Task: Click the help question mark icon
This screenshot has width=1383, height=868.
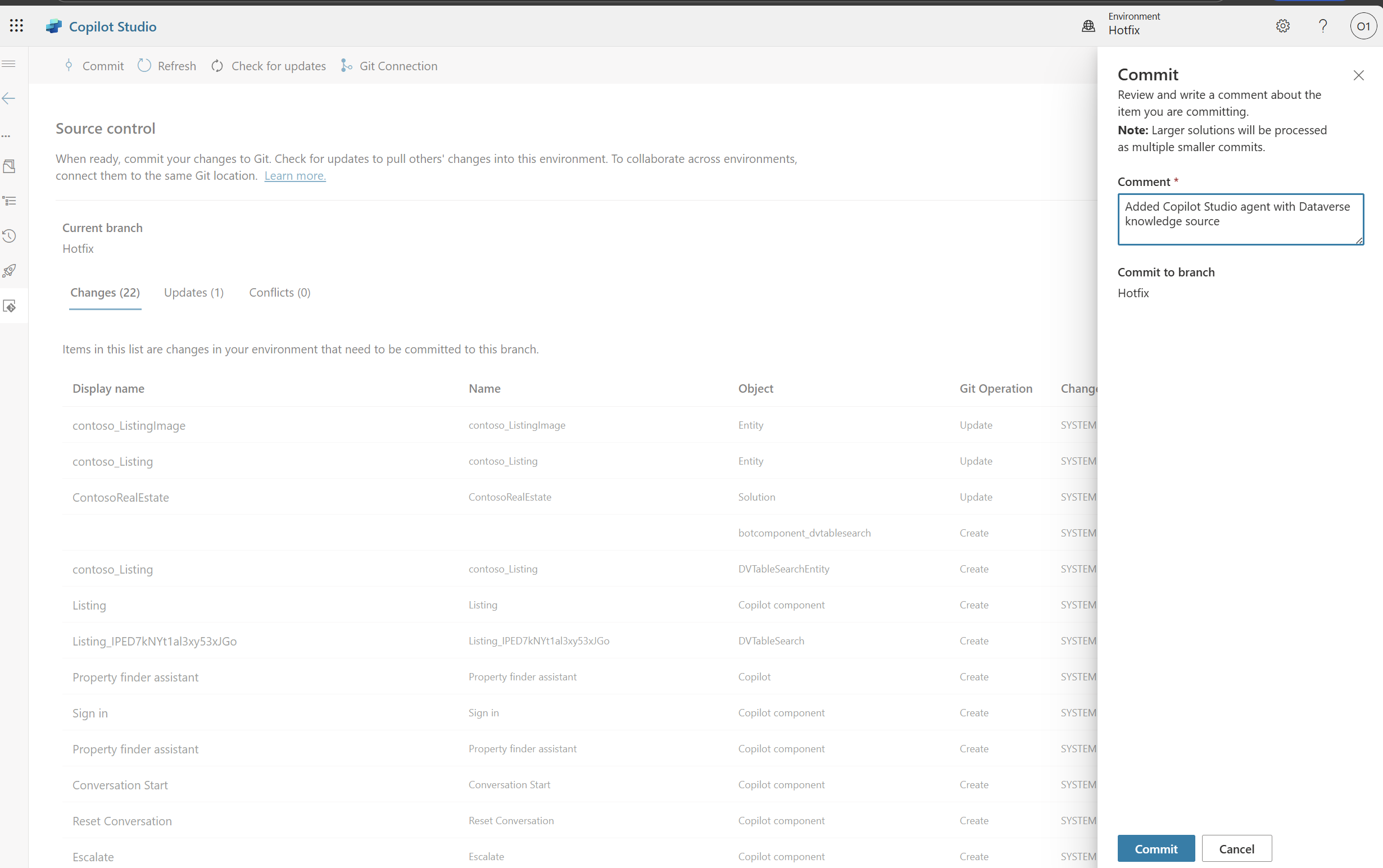Action: (1323, 26)
